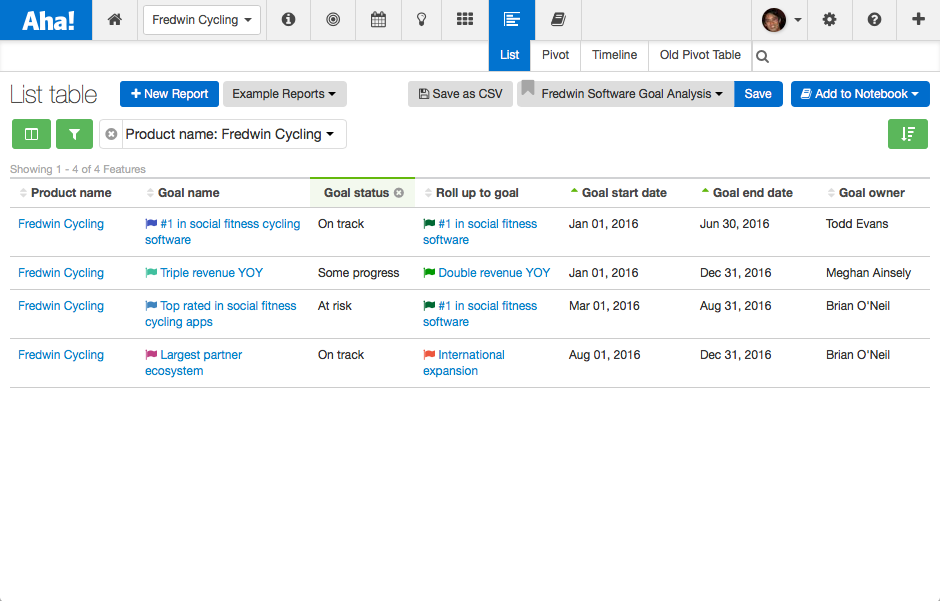Click the Aug 01, 2016 start date
Viewport: 940px width, 601px height.
[x=604, y=355]
